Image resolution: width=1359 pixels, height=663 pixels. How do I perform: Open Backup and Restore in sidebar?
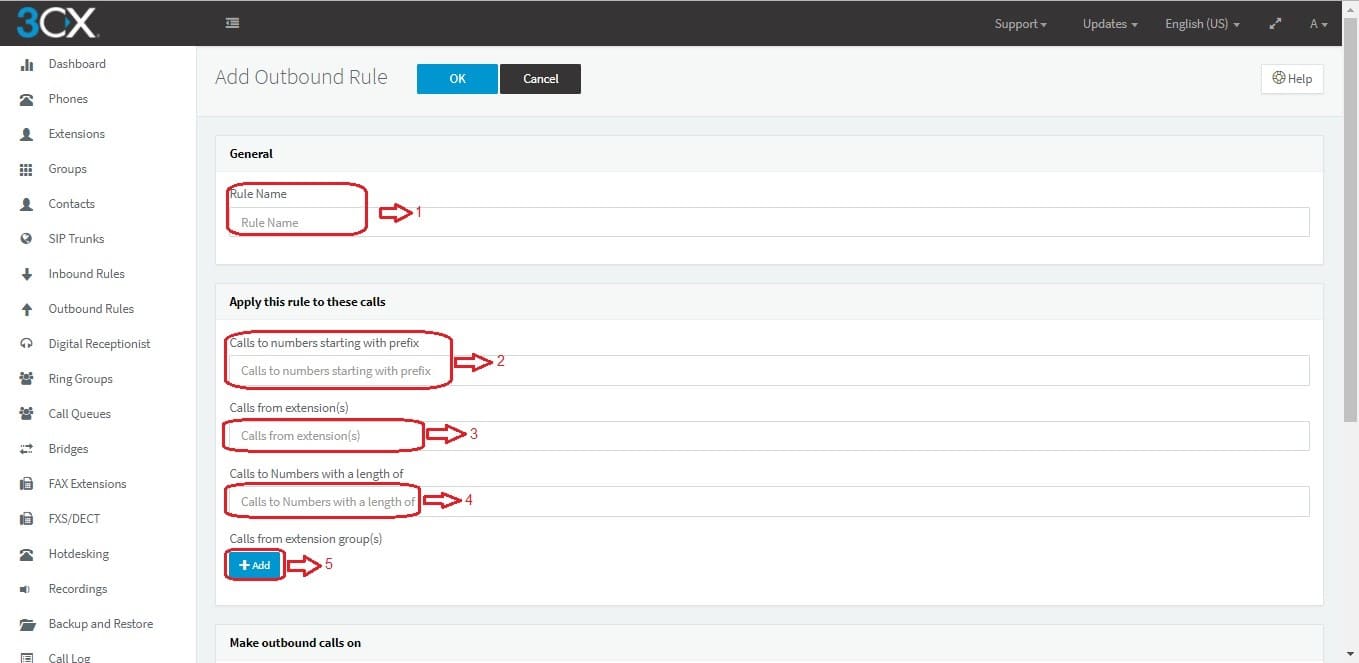[x=101, y=624]
